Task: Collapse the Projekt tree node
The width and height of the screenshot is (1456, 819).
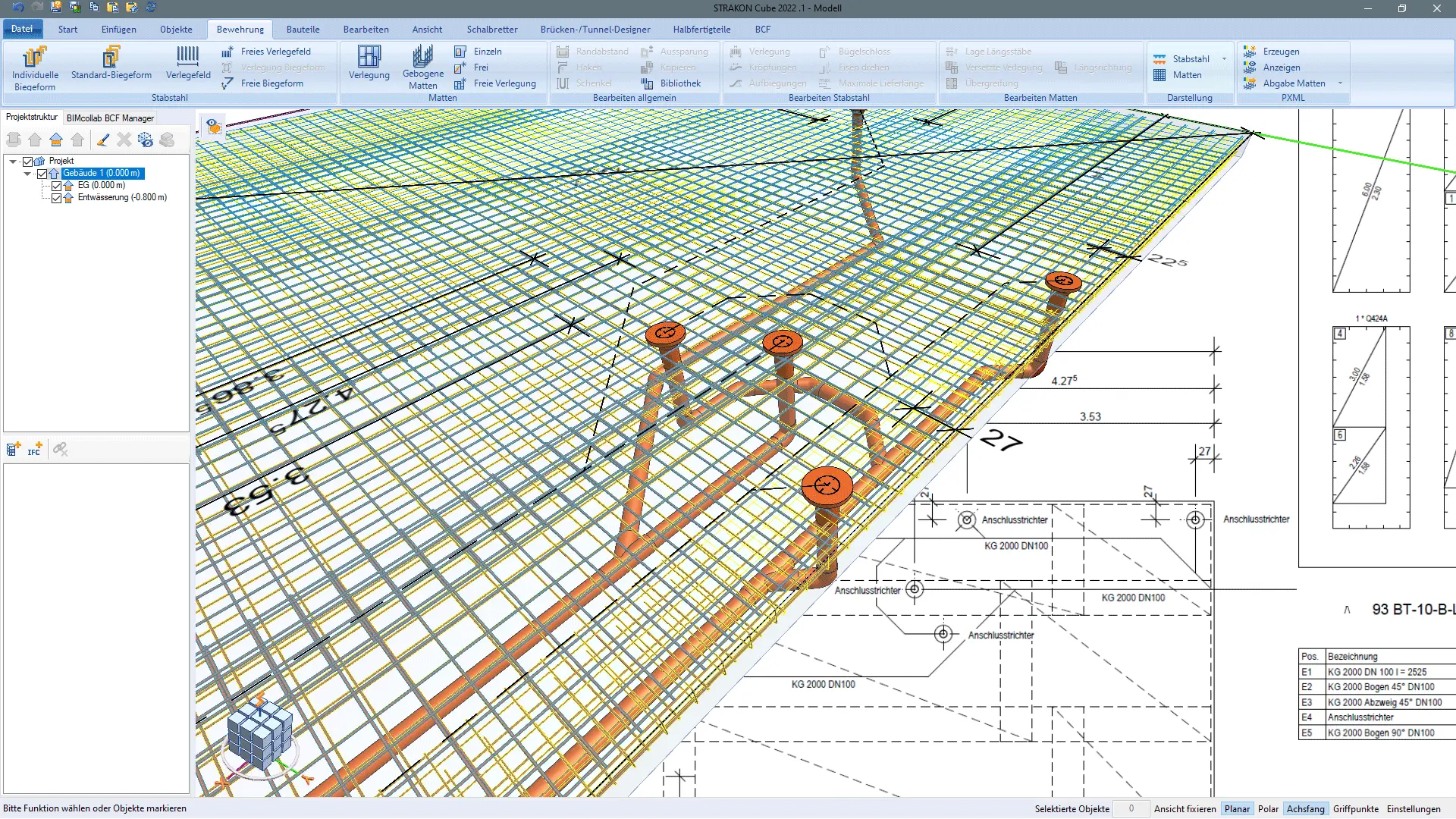Action: click(13, 162)
